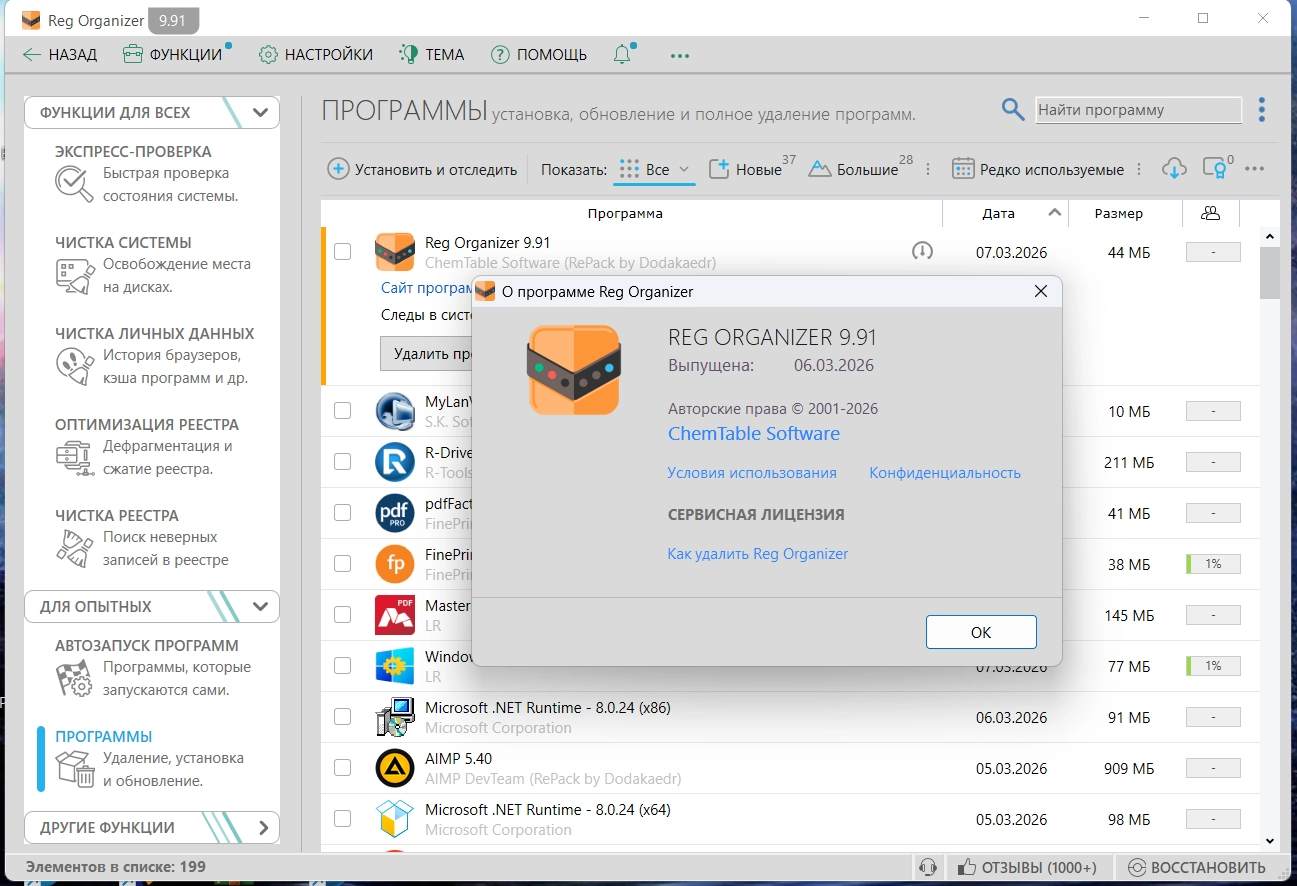1297x886 pixels.
Task: Open the ТЕМА menu
Action: (432, 54)
